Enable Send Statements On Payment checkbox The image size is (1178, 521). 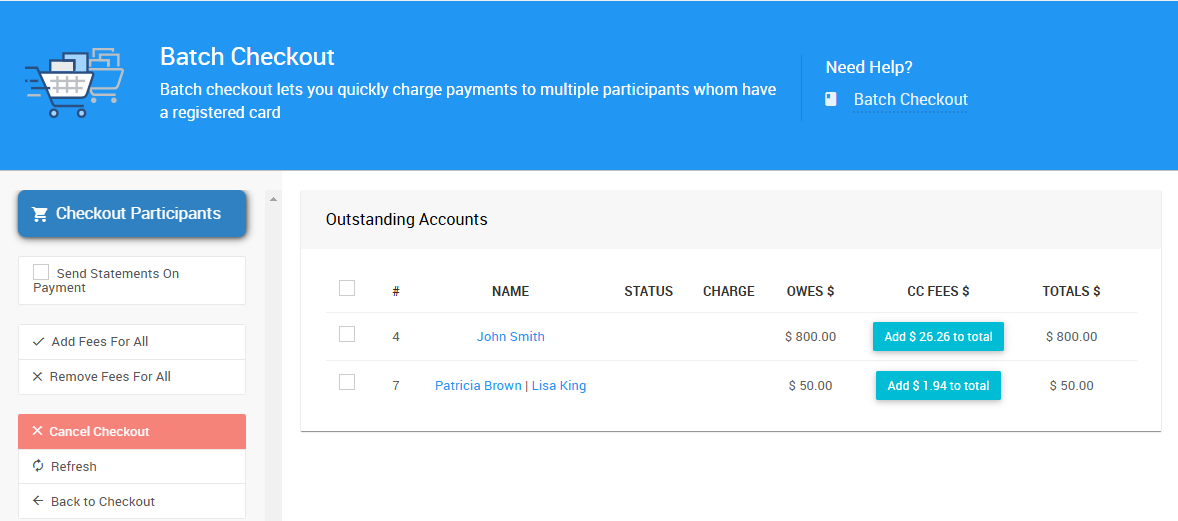(x=41, y=272)
